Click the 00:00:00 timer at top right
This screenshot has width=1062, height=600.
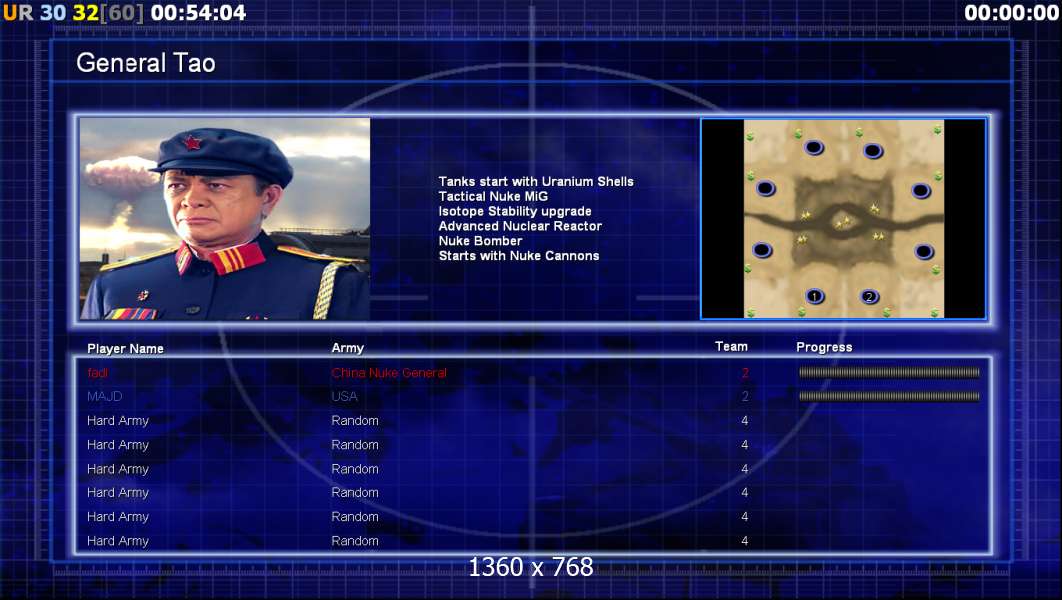point(1011,13)
